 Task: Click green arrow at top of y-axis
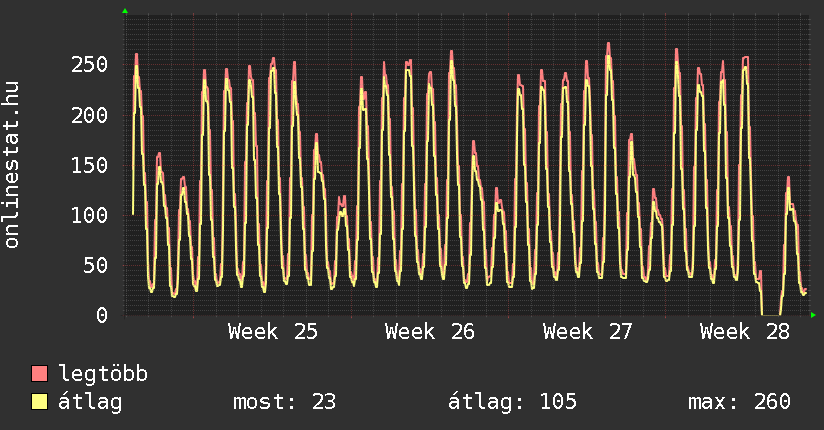pos(125,11)
